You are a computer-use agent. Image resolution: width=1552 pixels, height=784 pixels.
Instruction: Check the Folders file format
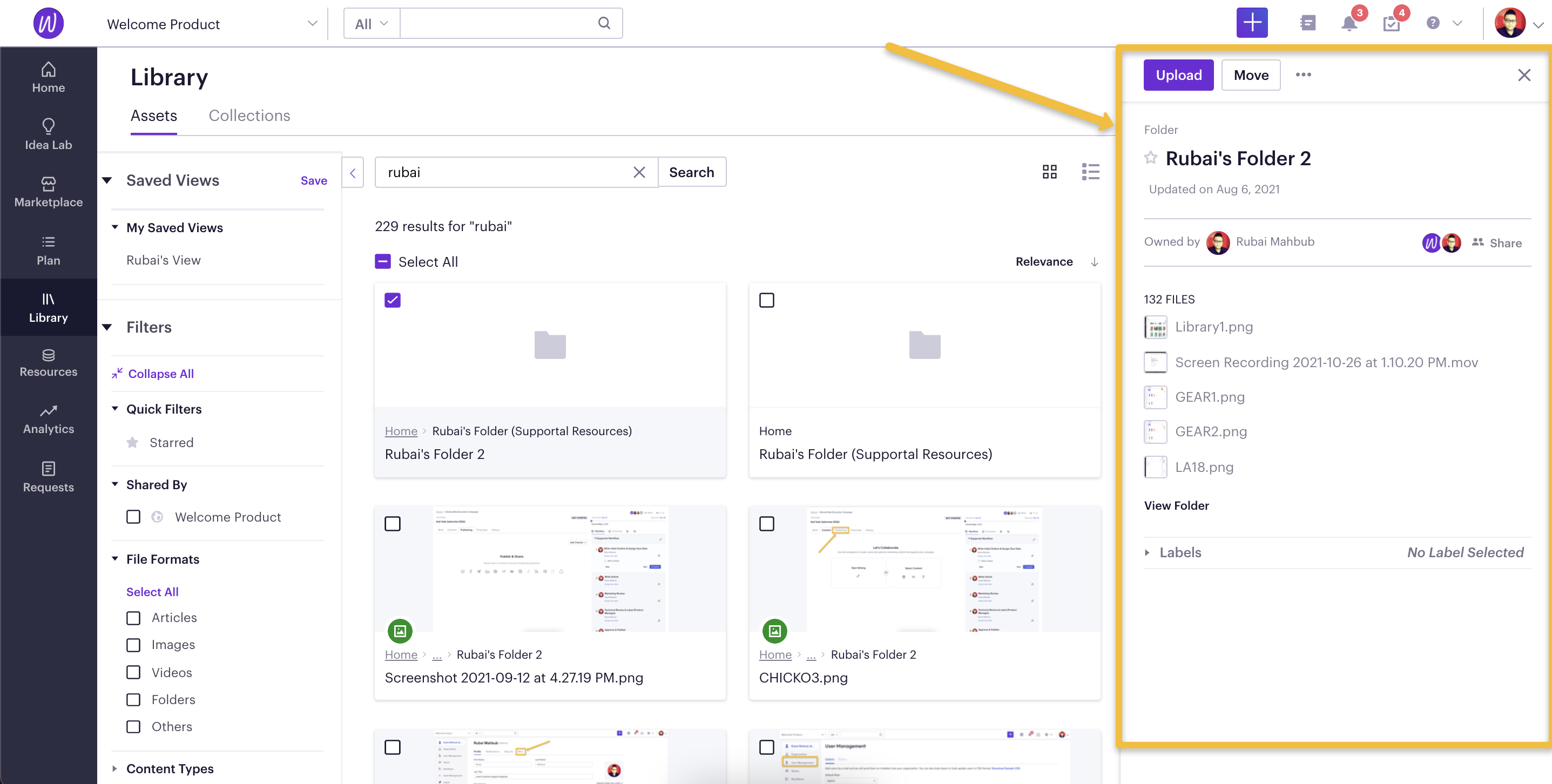click(133, 700)
